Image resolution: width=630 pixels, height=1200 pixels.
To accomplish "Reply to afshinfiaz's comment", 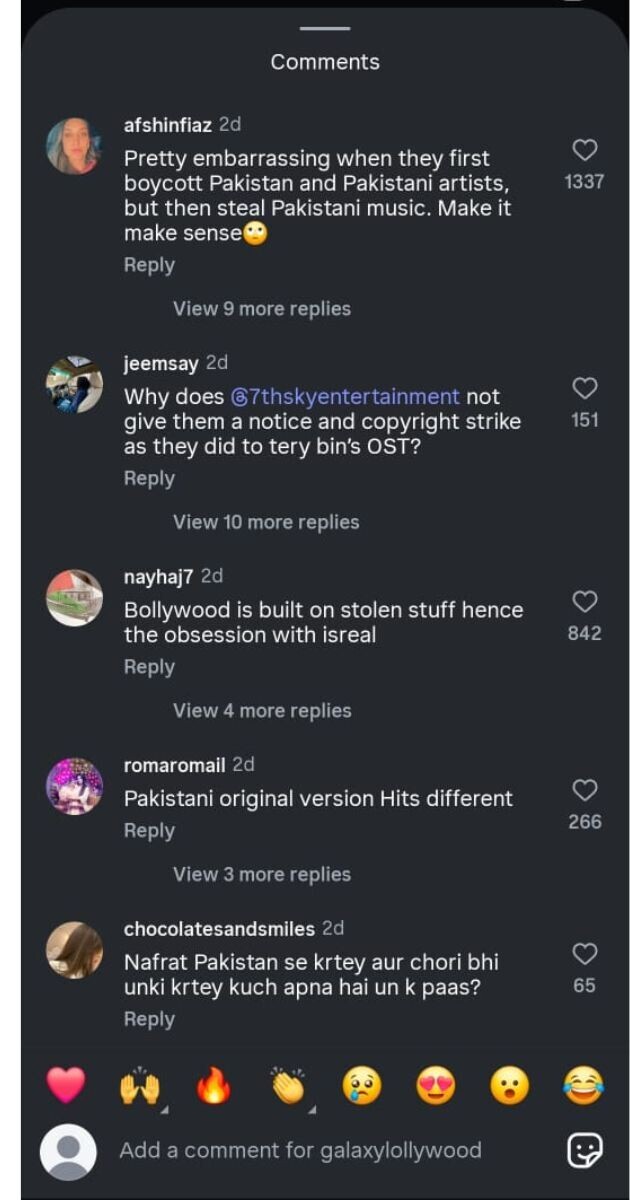I will tap(149, 265).
